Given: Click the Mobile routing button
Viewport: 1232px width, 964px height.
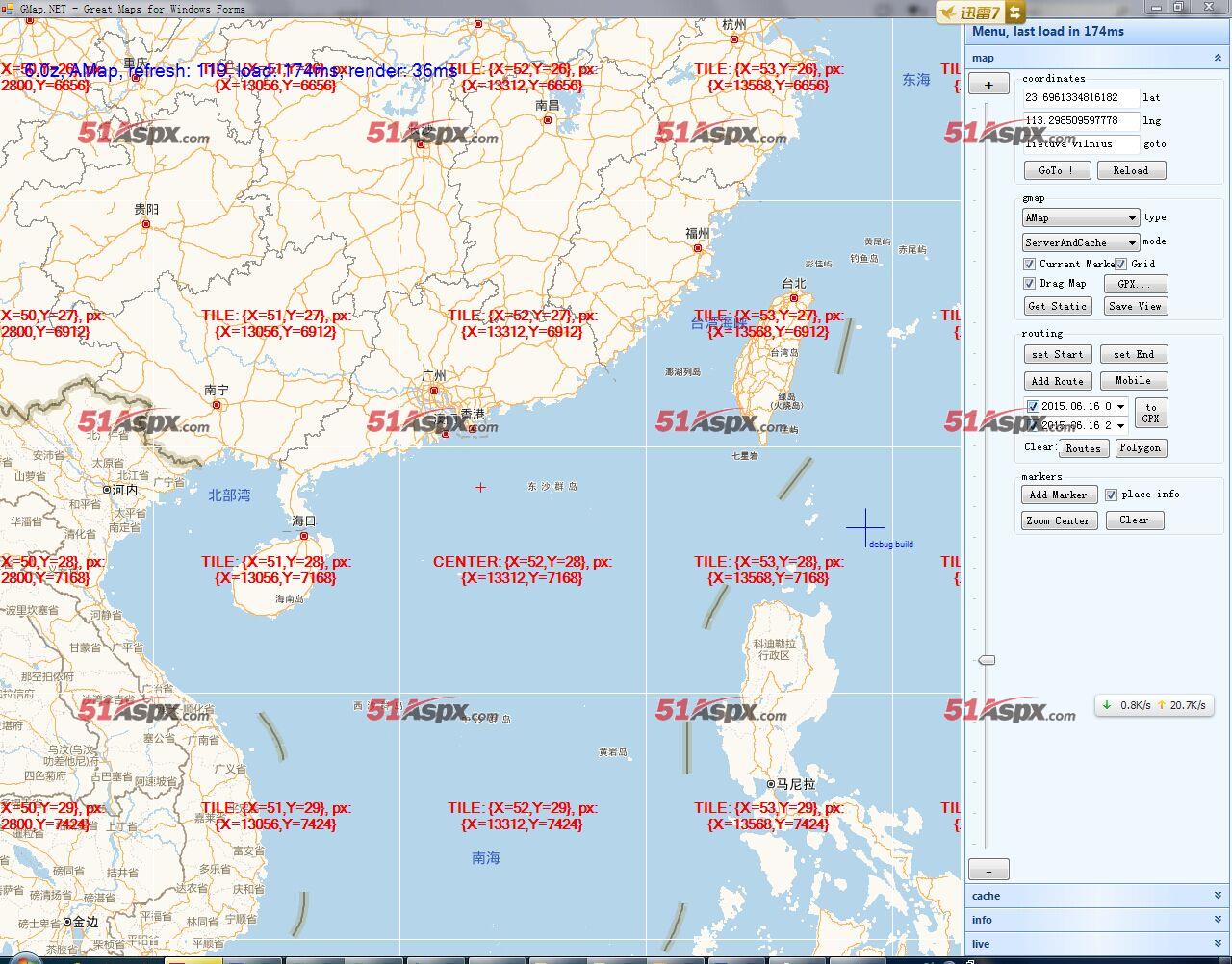Looking at the screenshot, I should point(1134,381).
